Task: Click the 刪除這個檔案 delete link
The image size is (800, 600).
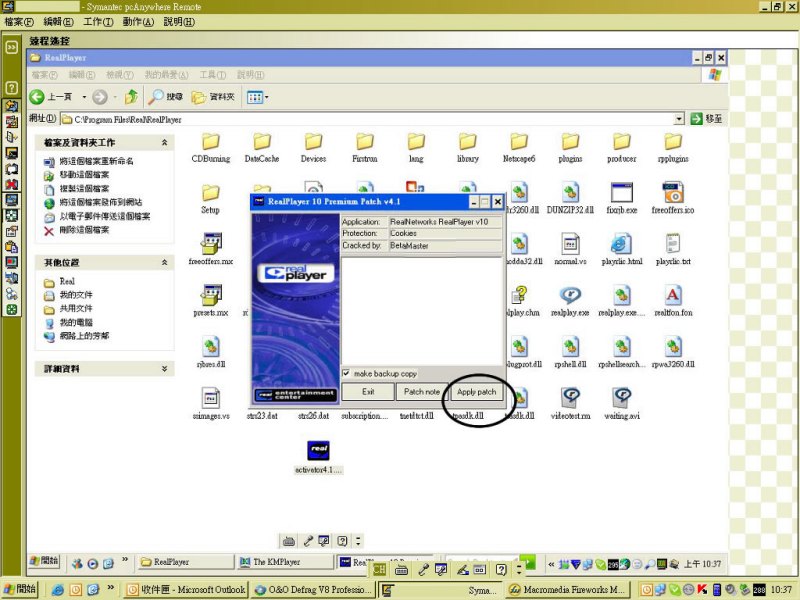Action: [x=84, y=230]
